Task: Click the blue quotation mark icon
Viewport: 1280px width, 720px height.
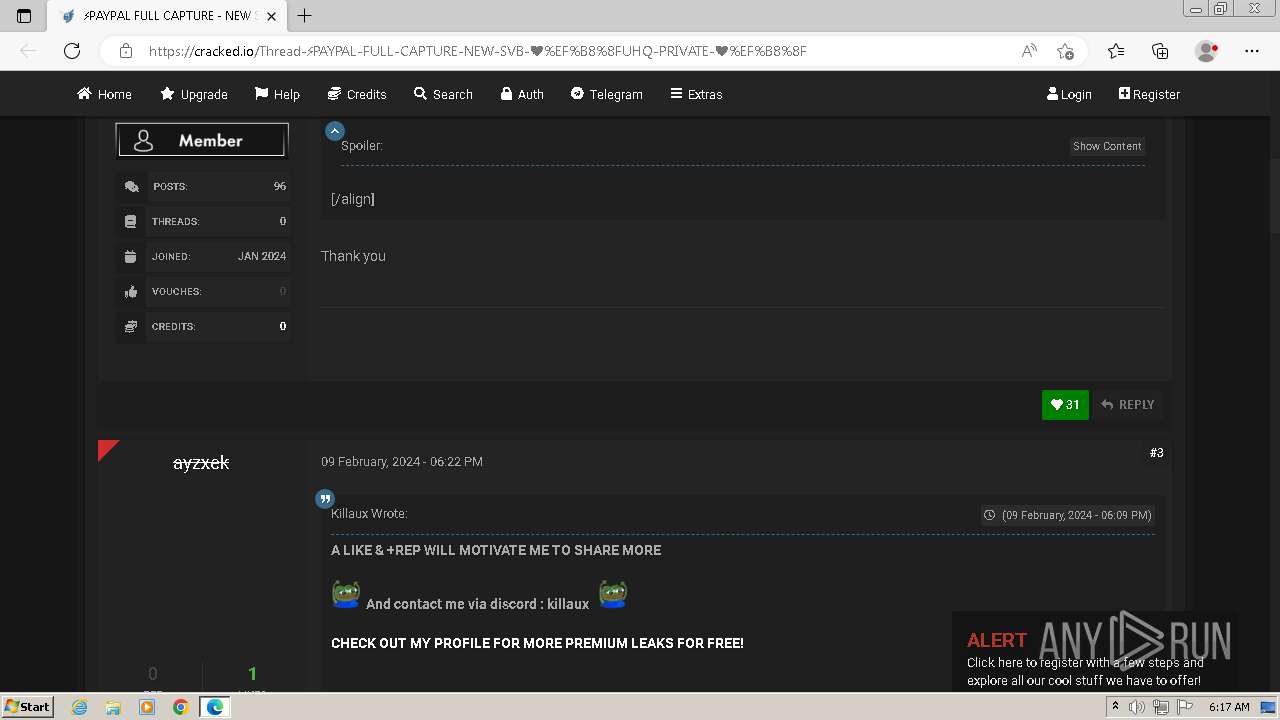Action: 325,498
